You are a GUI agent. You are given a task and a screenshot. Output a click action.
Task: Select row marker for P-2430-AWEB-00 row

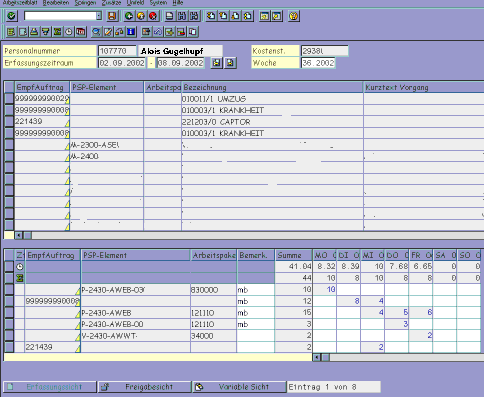9,324
